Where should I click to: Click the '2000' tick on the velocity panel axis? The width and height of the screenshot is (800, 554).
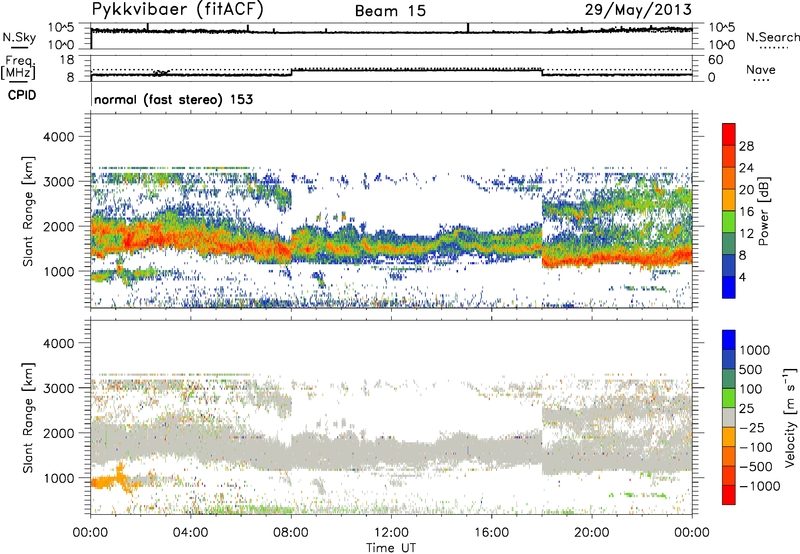58,433
